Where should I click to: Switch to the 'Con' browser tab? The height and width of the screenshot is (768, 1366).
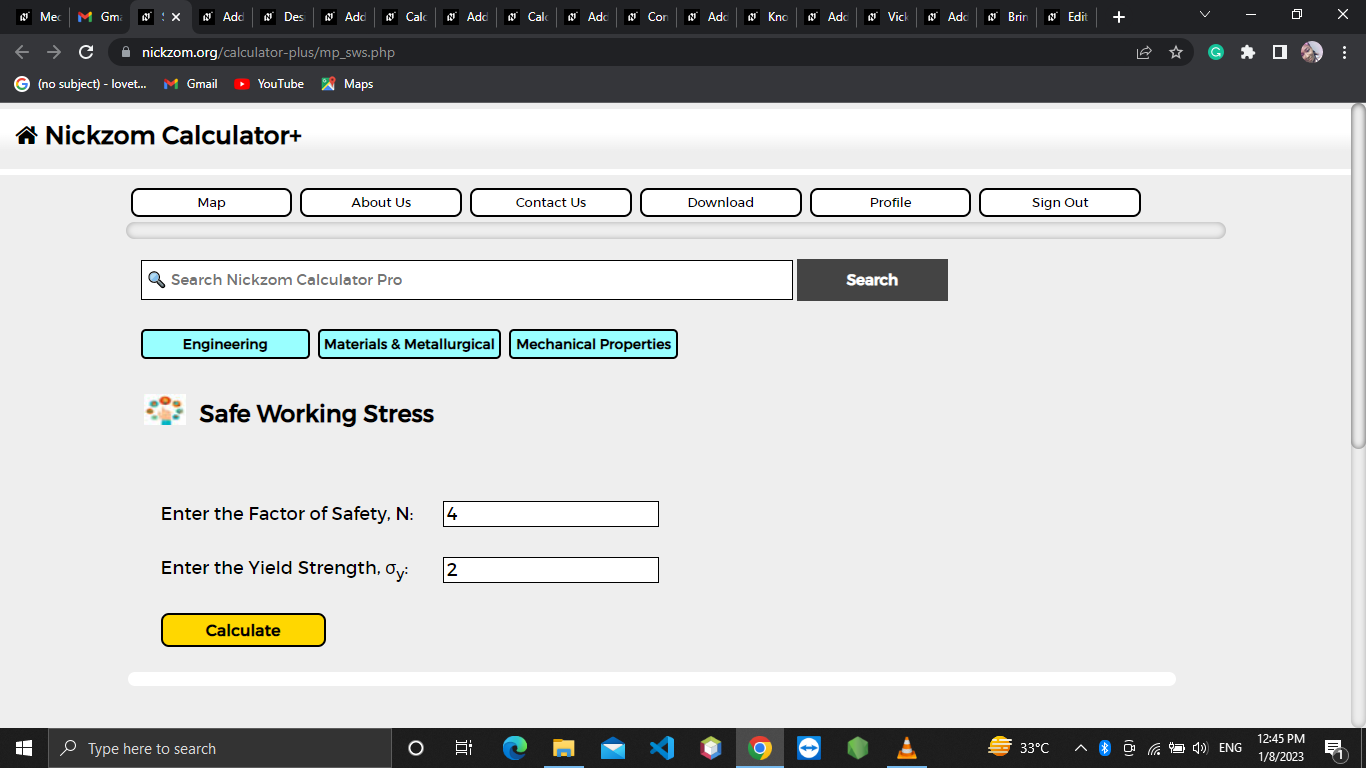tap(647, 17)
